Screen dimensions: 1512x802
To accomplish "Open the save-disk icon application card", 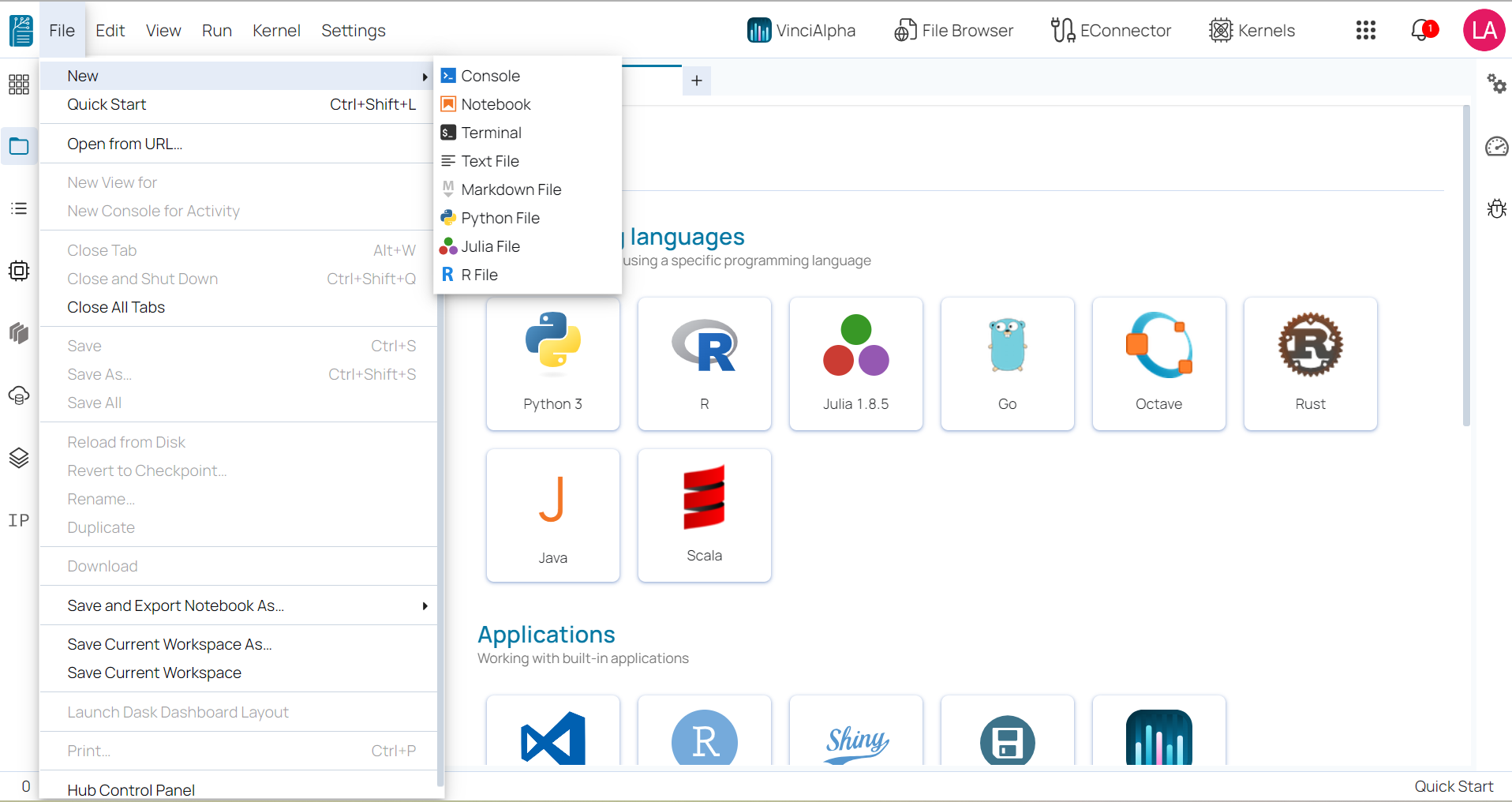I will (1008, 731).
